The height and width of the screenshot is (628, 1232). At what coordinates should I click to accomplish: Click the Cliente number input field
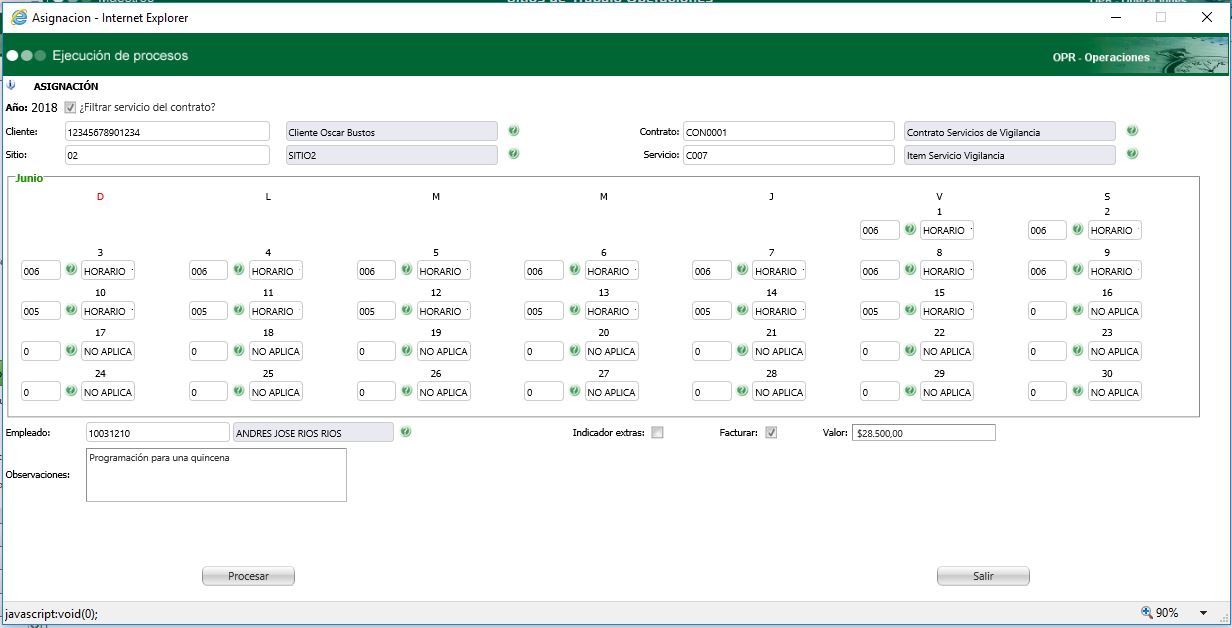coord(167,132)
